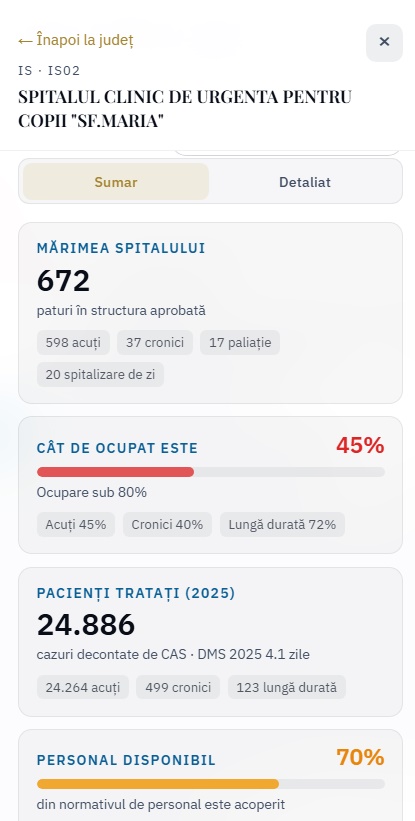Click the Mărimea Spitalului card heading
The image size is (415, 821).
(x=121, y=248)
